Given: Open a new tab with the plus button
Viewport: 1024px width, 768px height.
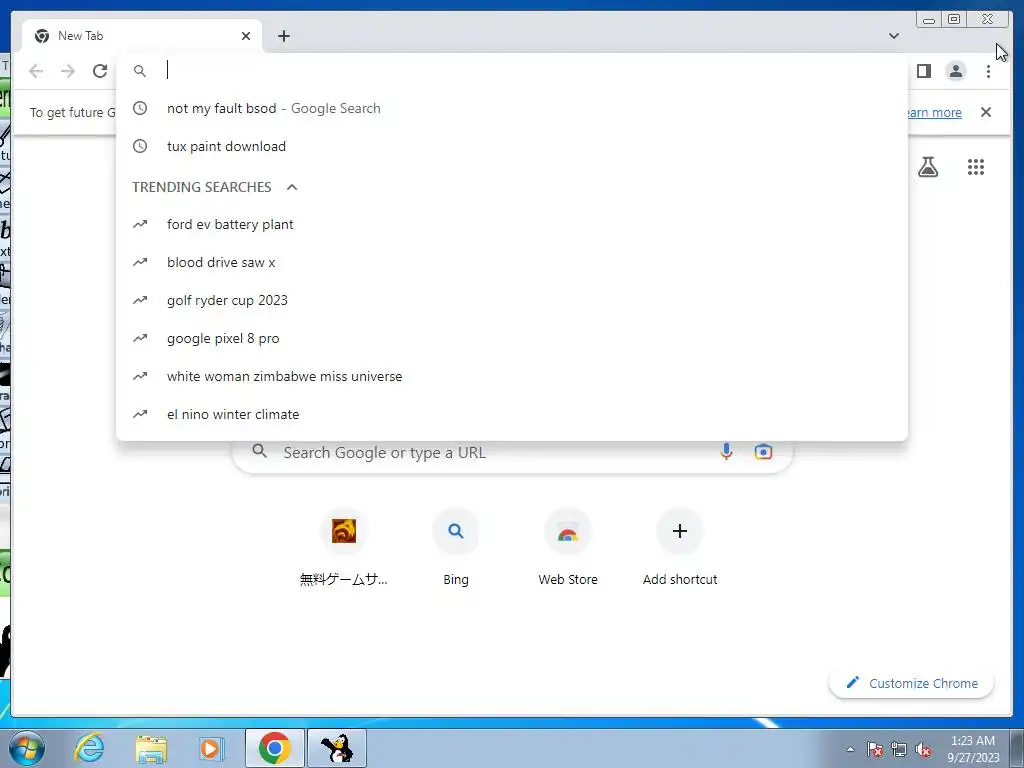Looking at the screenshot, I should pyautogui.click(x=283, y=36).
